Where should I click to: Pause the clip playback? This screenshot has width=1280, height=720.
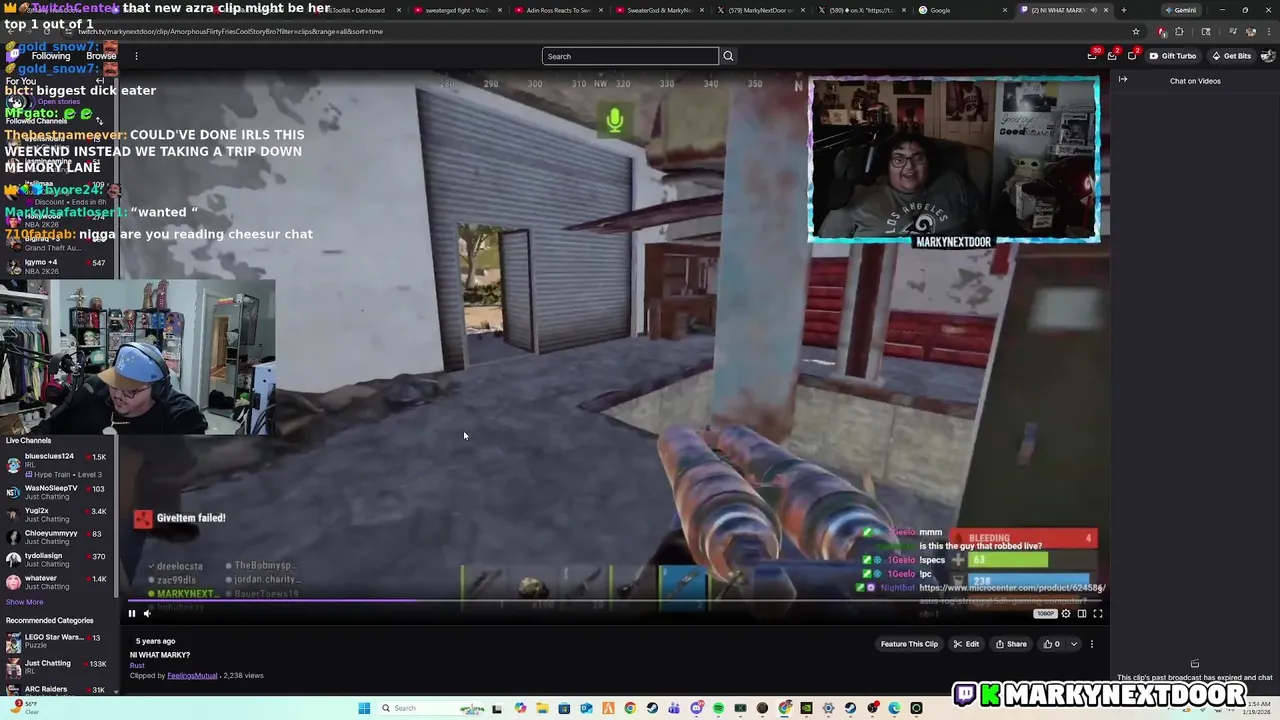131,614
